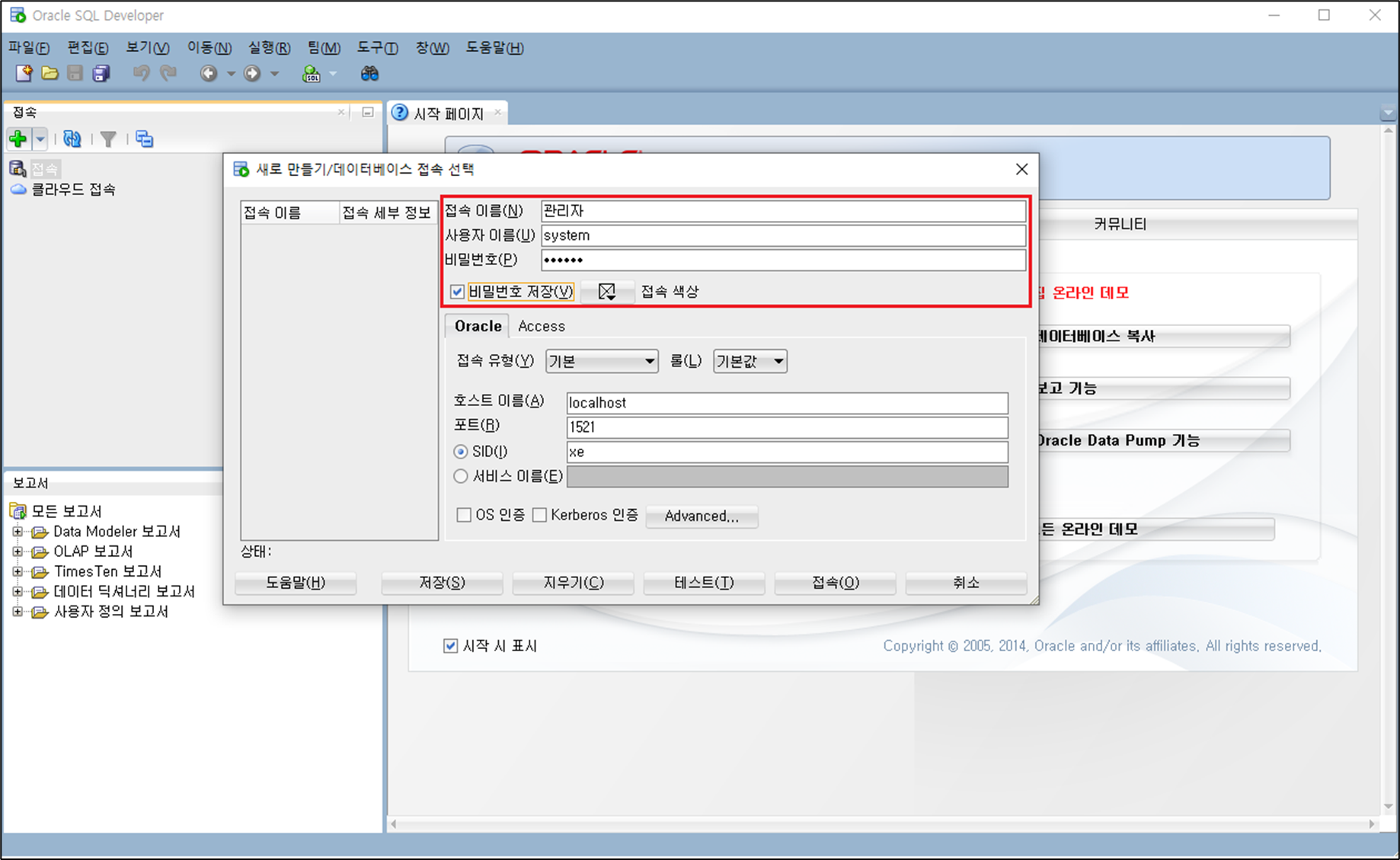Click the 도움말 button in the dialog
Image resolution: width=1400 pixels, height=860 pixels.
(x=296, y=583)
